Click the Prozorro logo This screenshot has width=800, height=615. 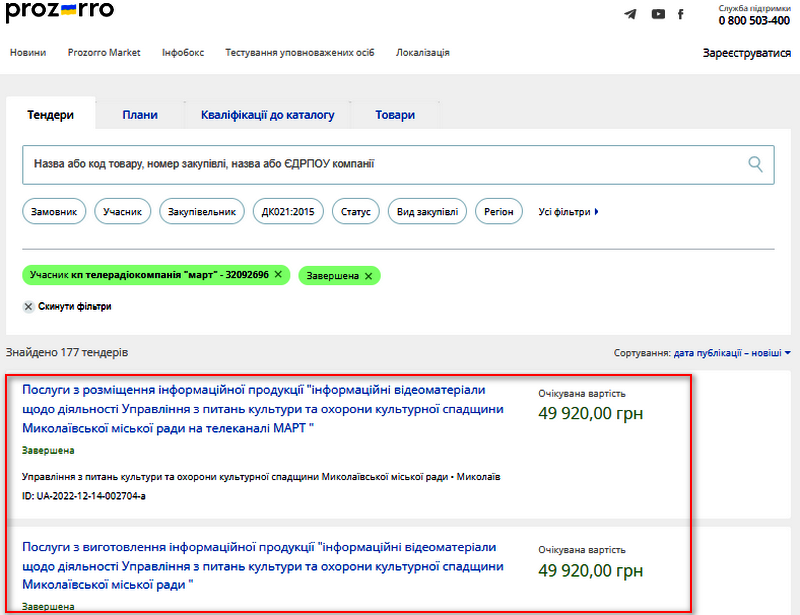(x=60, y=12)
